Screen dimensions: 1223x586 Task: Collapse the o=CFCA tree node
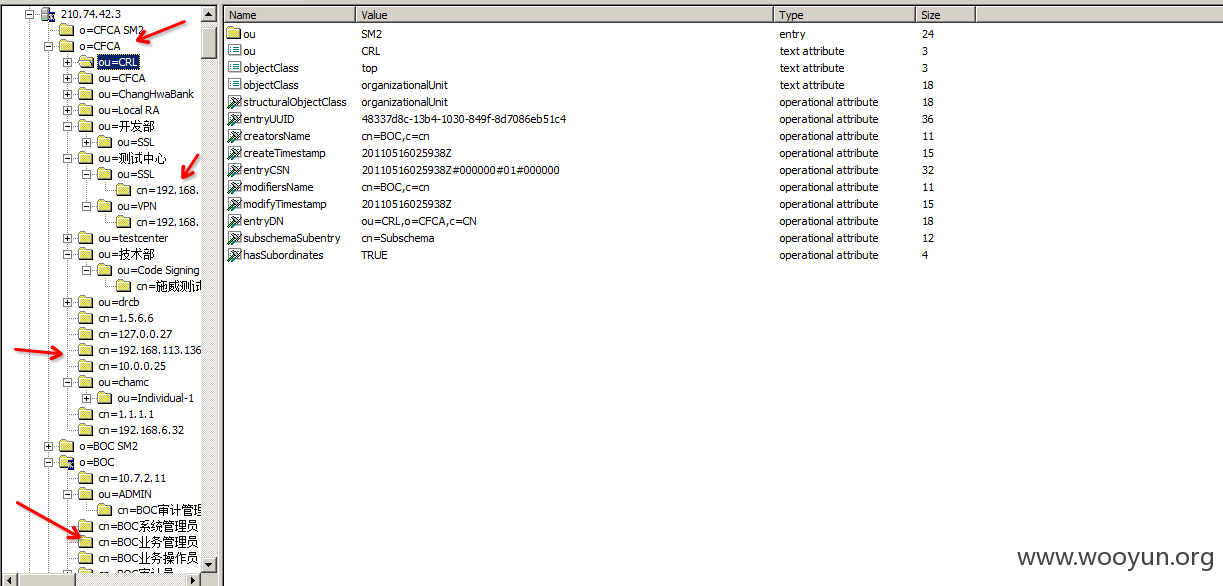point(48,46)
